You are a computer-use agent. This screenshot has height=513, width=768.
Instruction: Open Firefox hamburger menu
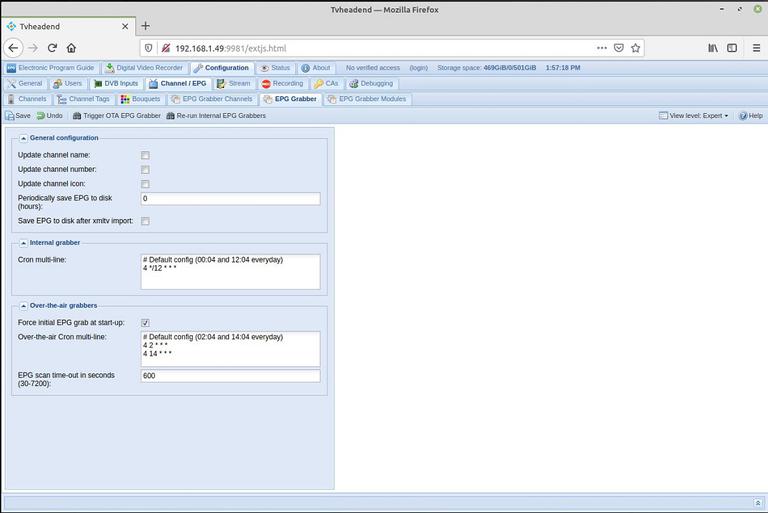[x=757, y=48]
